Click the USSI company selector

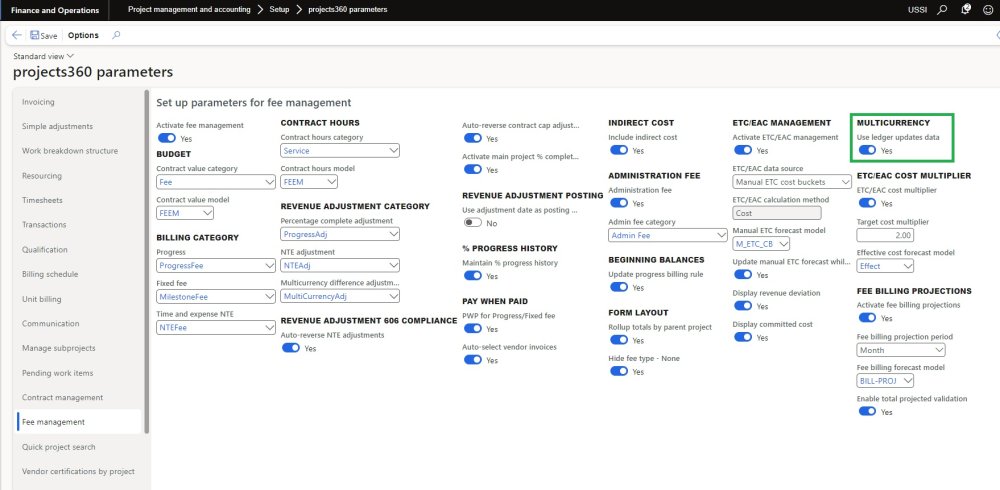point(917,10)
